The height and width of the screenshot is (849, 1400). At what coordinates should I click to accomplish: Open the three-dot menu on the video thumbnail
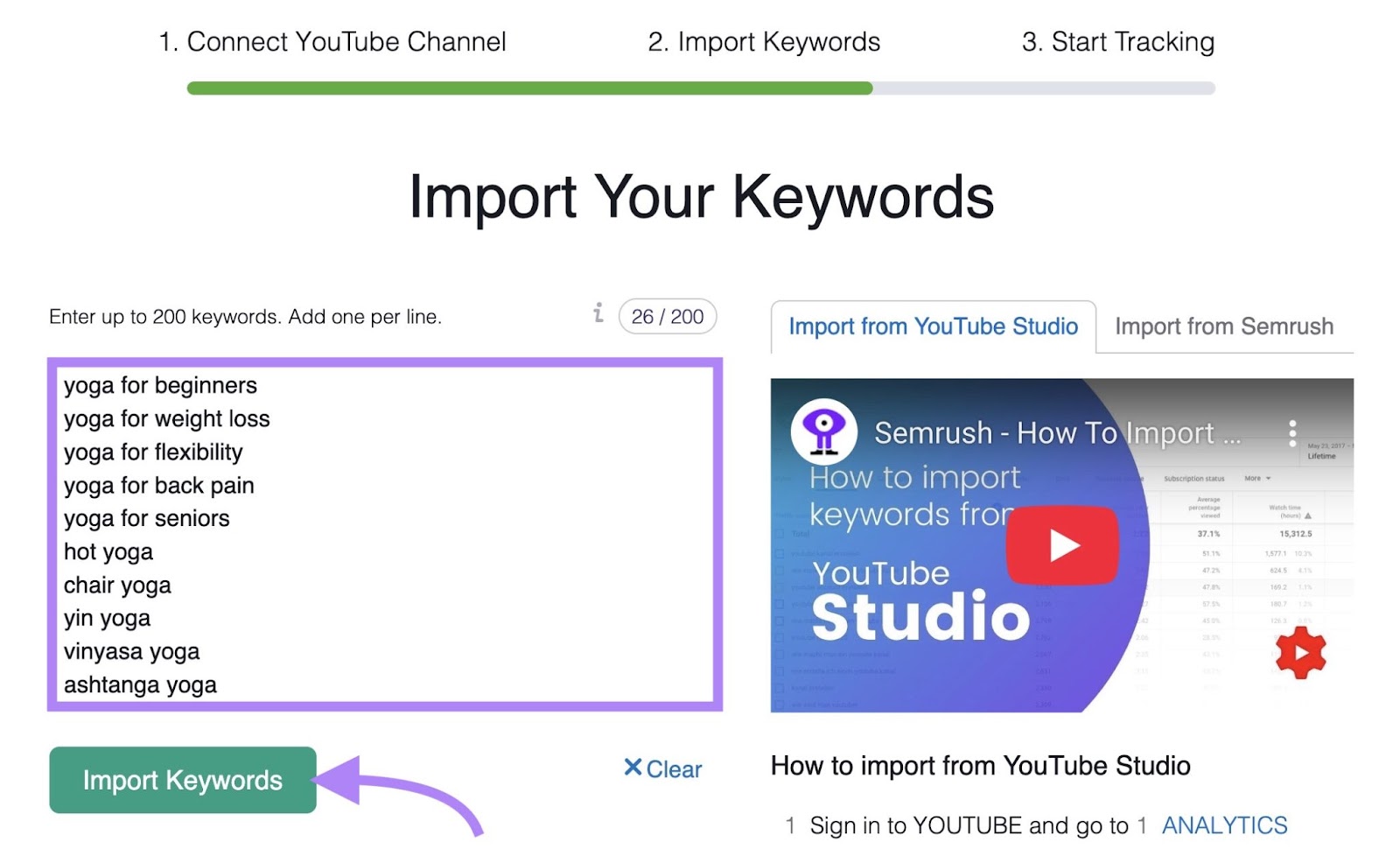pyautogui.click(x=1292, y=432)
